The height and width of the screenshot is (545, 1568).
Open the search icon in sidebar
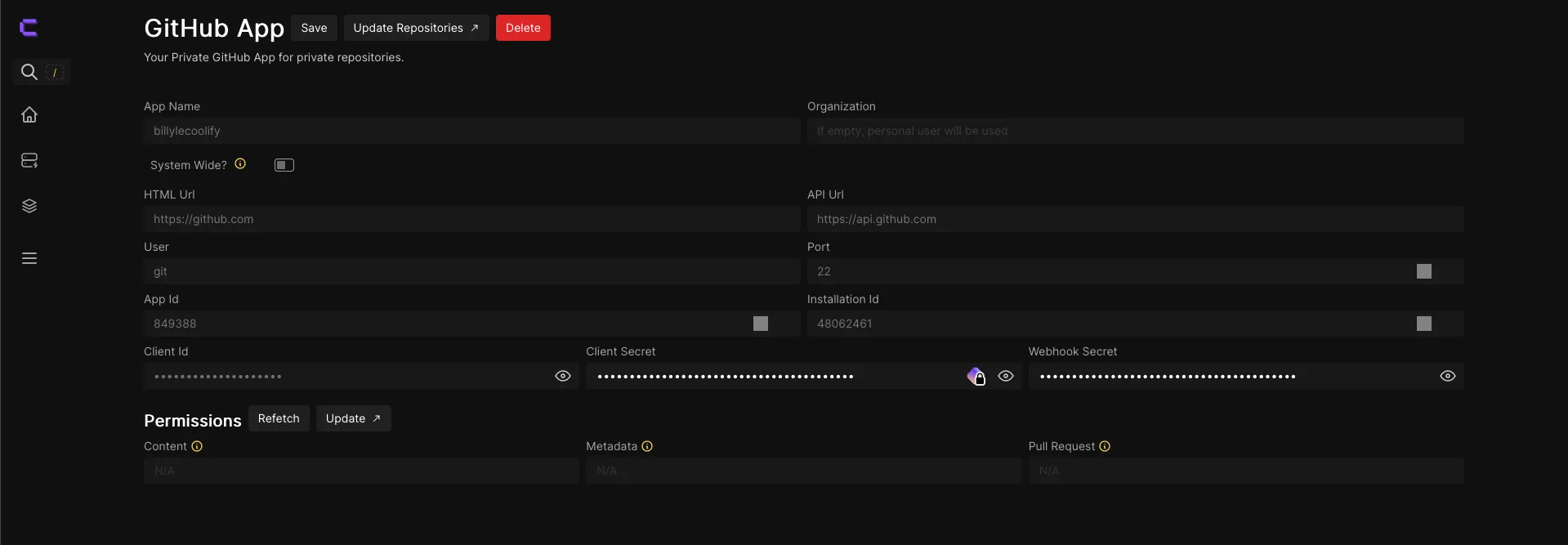[x=29, y=72]
